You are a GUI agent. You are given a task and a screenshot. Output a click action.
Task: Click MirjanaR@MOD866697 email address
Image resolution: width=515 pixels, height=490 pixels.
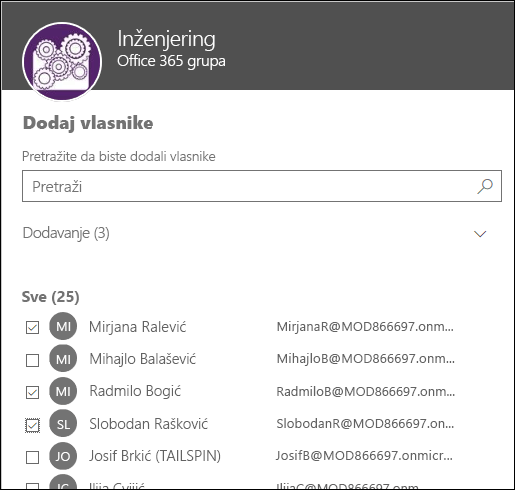pyautogui.click(x=365, y=327)
